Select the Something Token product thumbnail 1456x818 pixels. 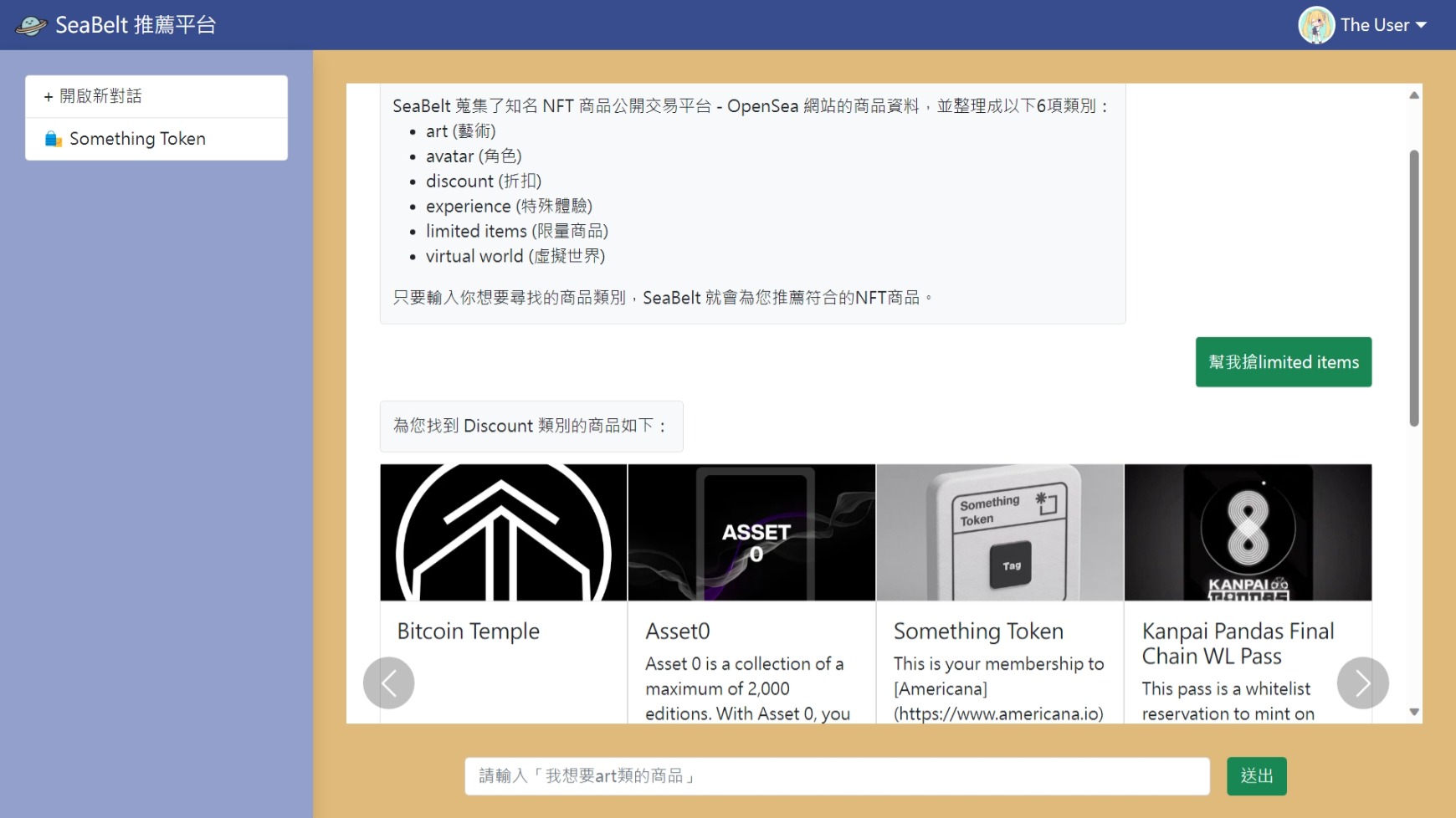(x=1000, y=533)
